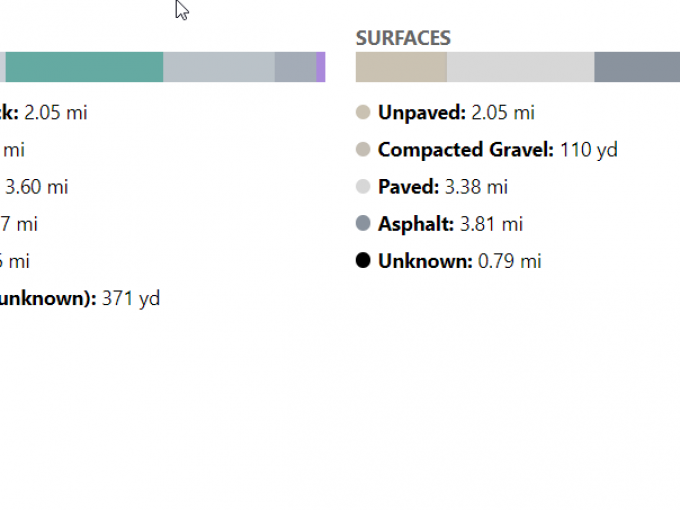Click the Asphalt legend dot

click(363, 224)
